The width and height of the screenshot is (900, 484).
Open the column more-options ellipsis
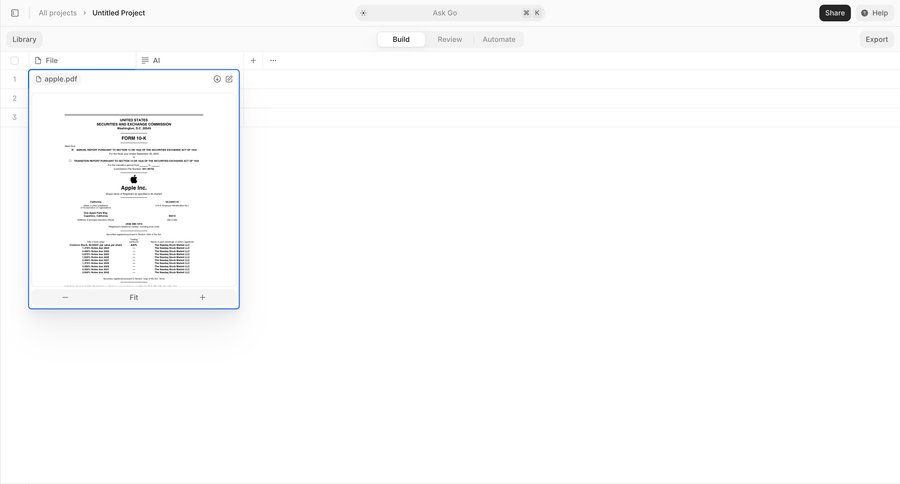273,60
